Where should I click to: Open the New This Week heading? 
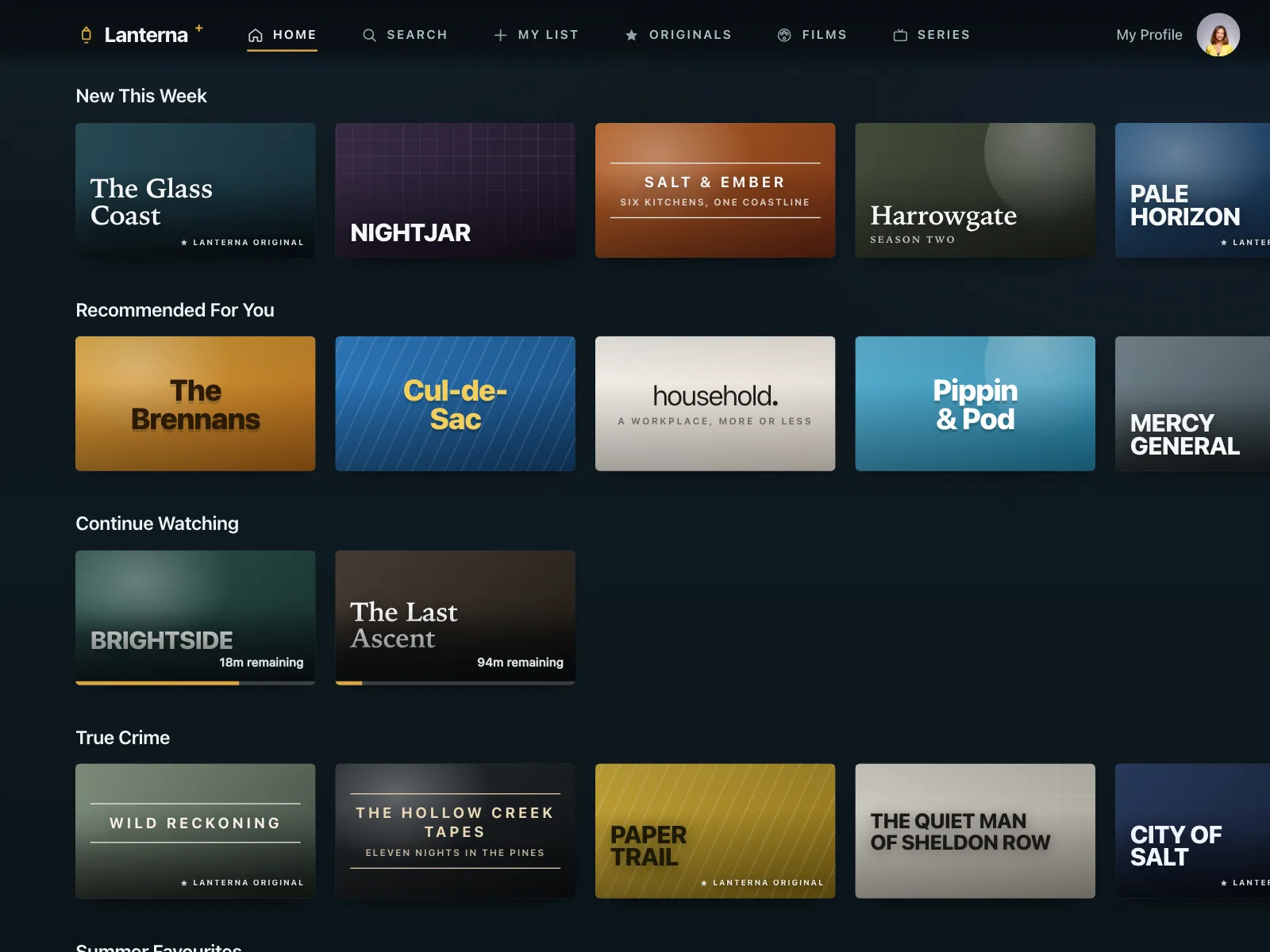[141, 96]
